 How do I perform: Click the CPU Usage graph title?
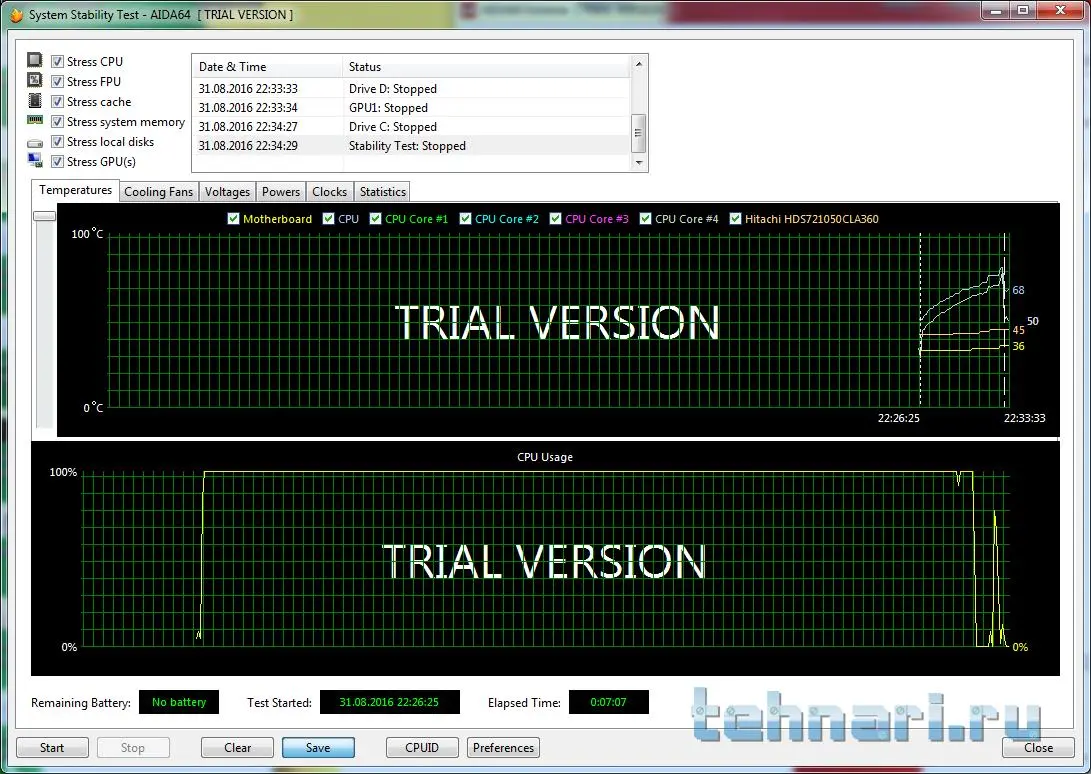(545, 457)
